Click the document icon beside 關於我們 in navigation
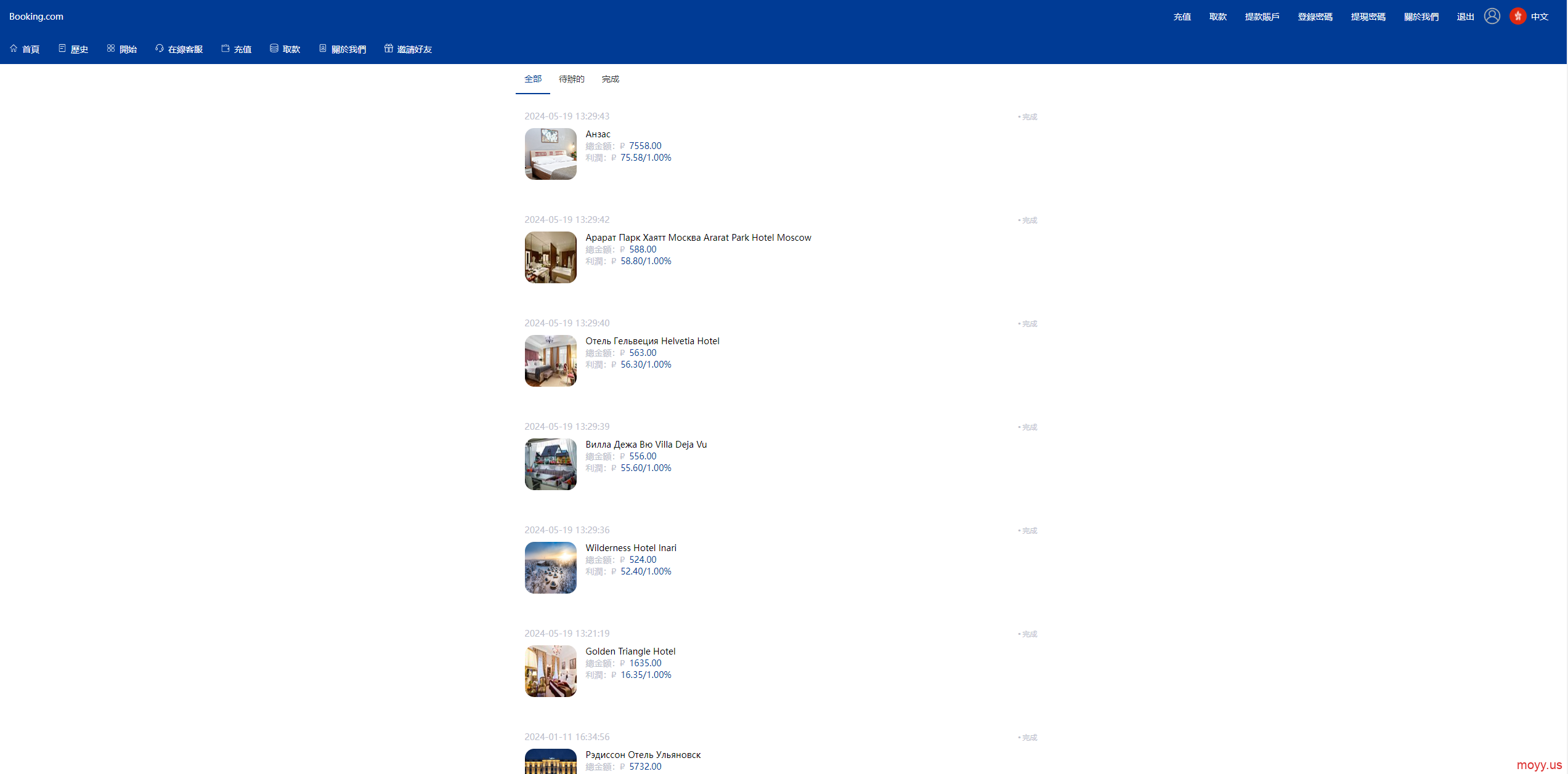The image size is (1568, 774). pyautogui.click(x=323, y=49)
